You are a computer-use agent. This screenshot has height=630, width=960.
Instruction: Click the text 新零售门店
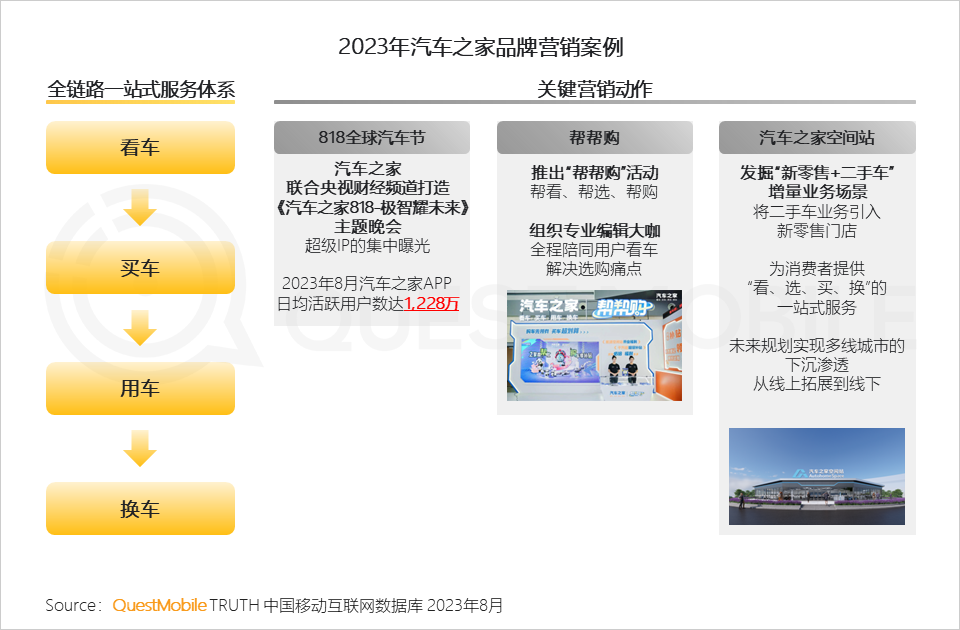coord(817,231)
